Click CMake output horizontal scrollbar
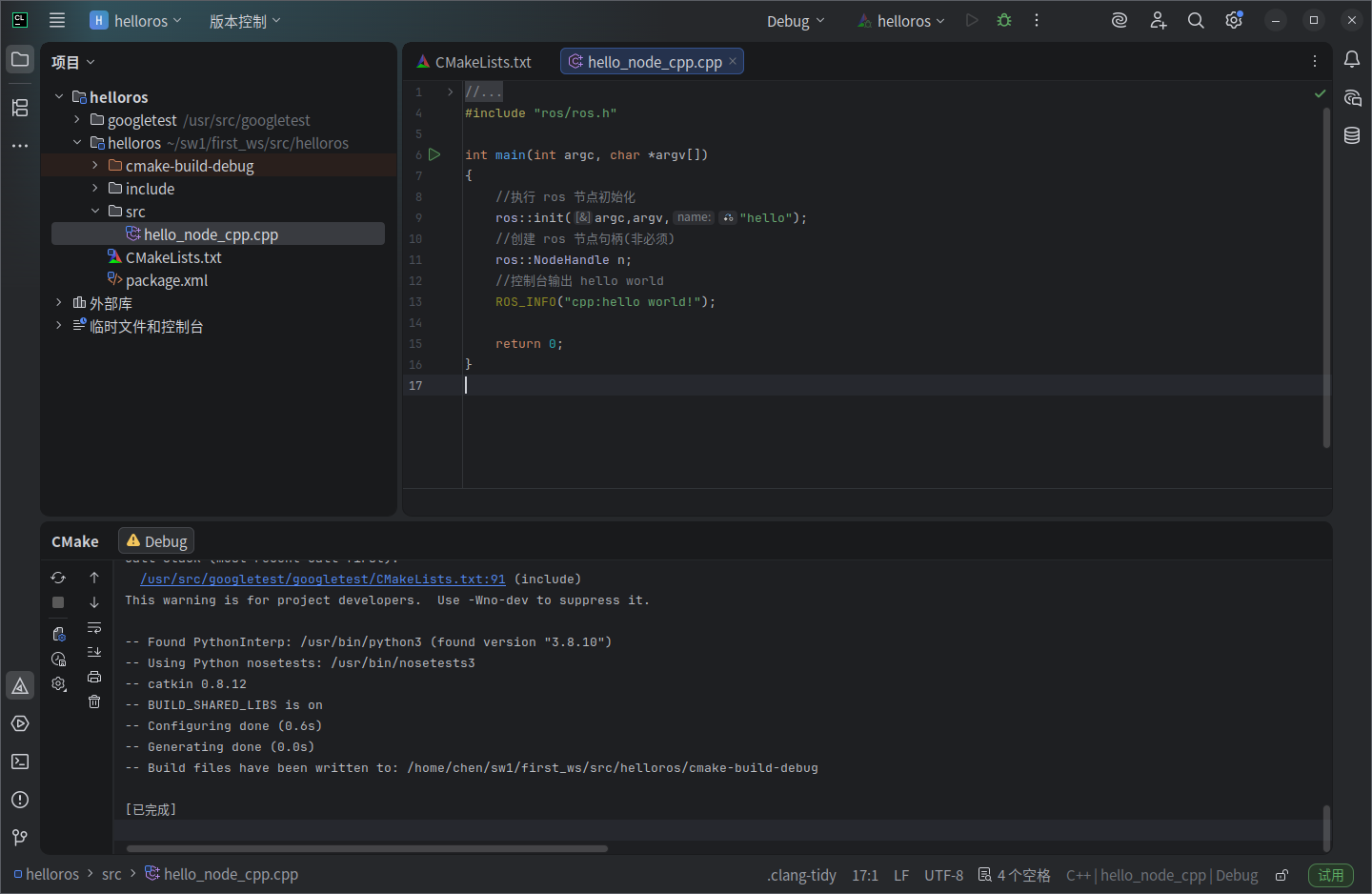This screenshot has width=1372, height=894. point(367,848)
